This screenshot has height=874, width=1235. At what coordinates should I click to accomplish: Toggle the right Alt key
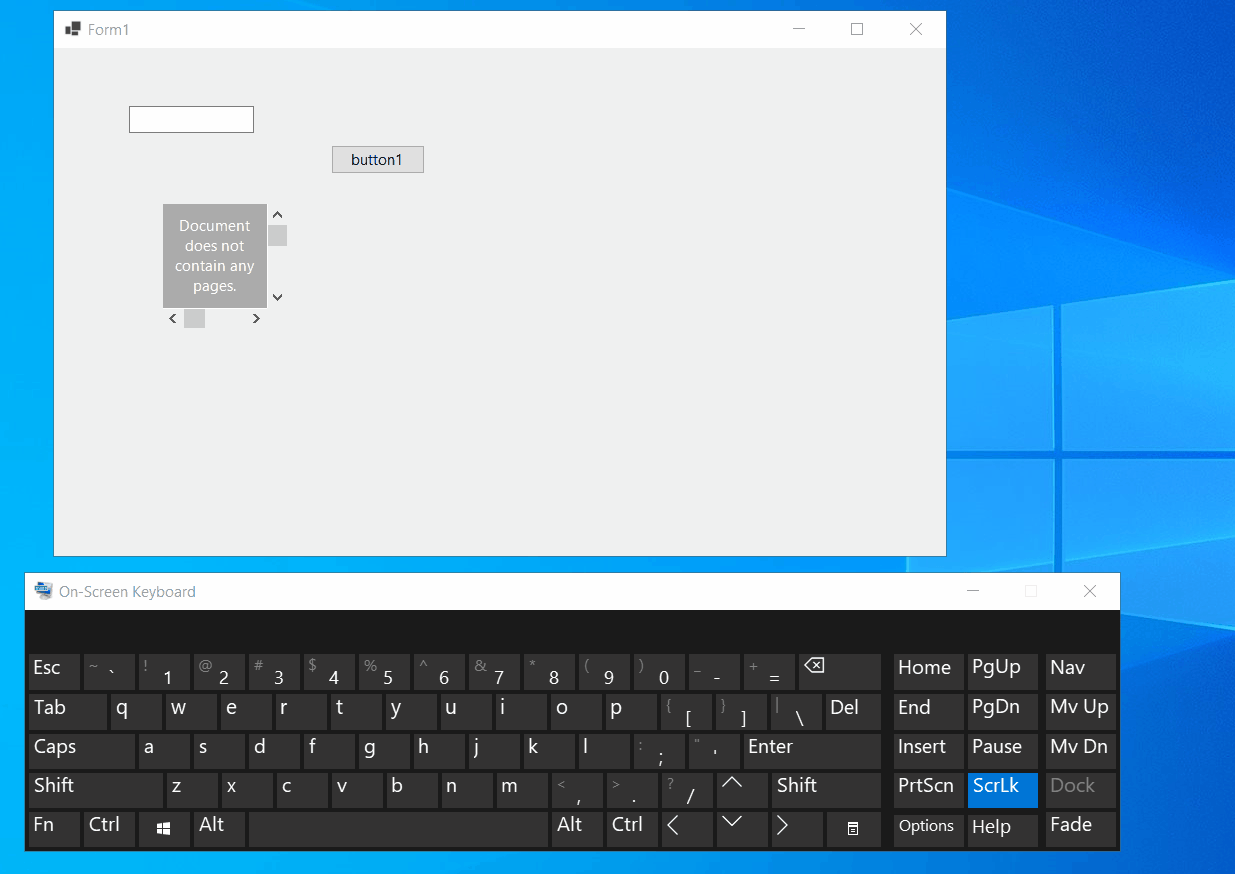[x=577, y=829]
